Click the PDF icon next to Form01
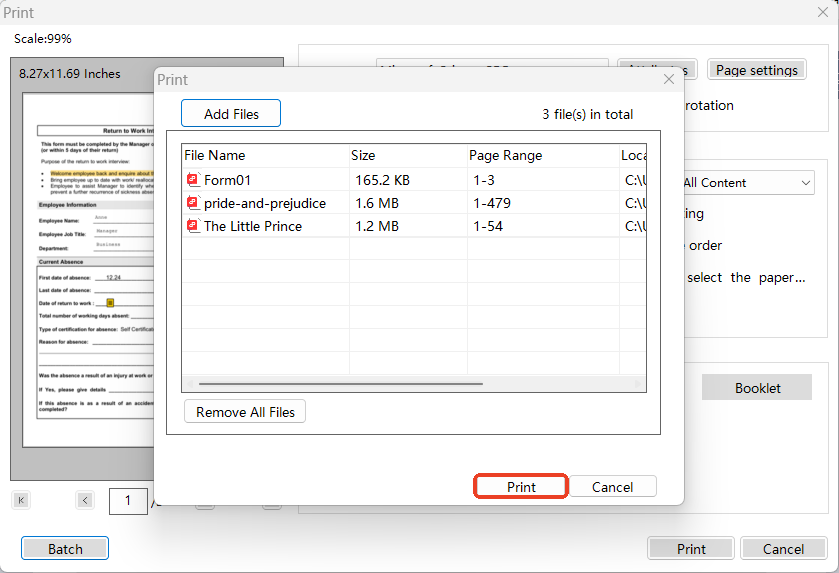839x573 pixels. coord(193,180)
